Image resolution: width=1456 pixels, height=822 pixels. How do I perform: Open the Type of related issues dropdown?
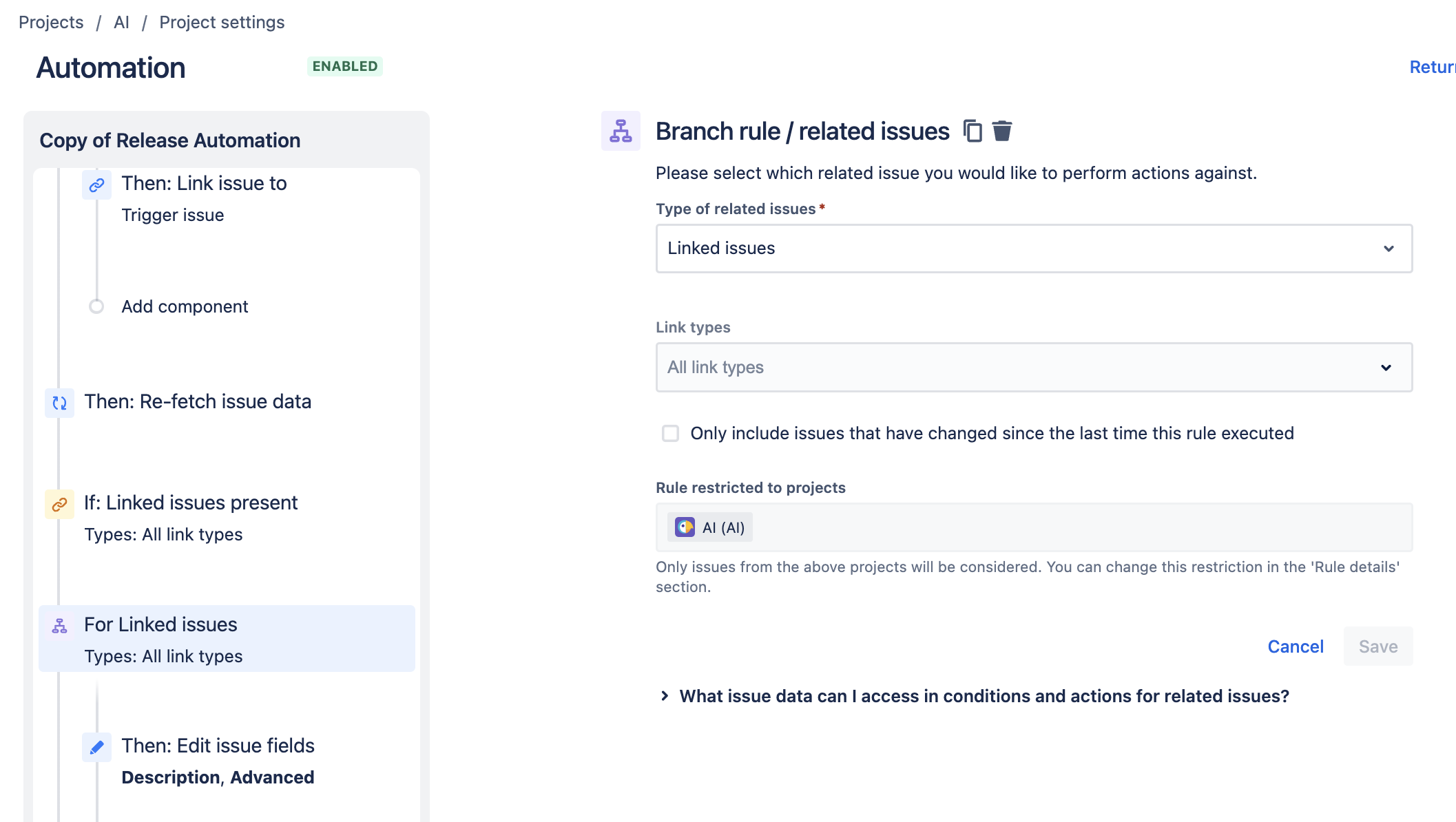1034,249
